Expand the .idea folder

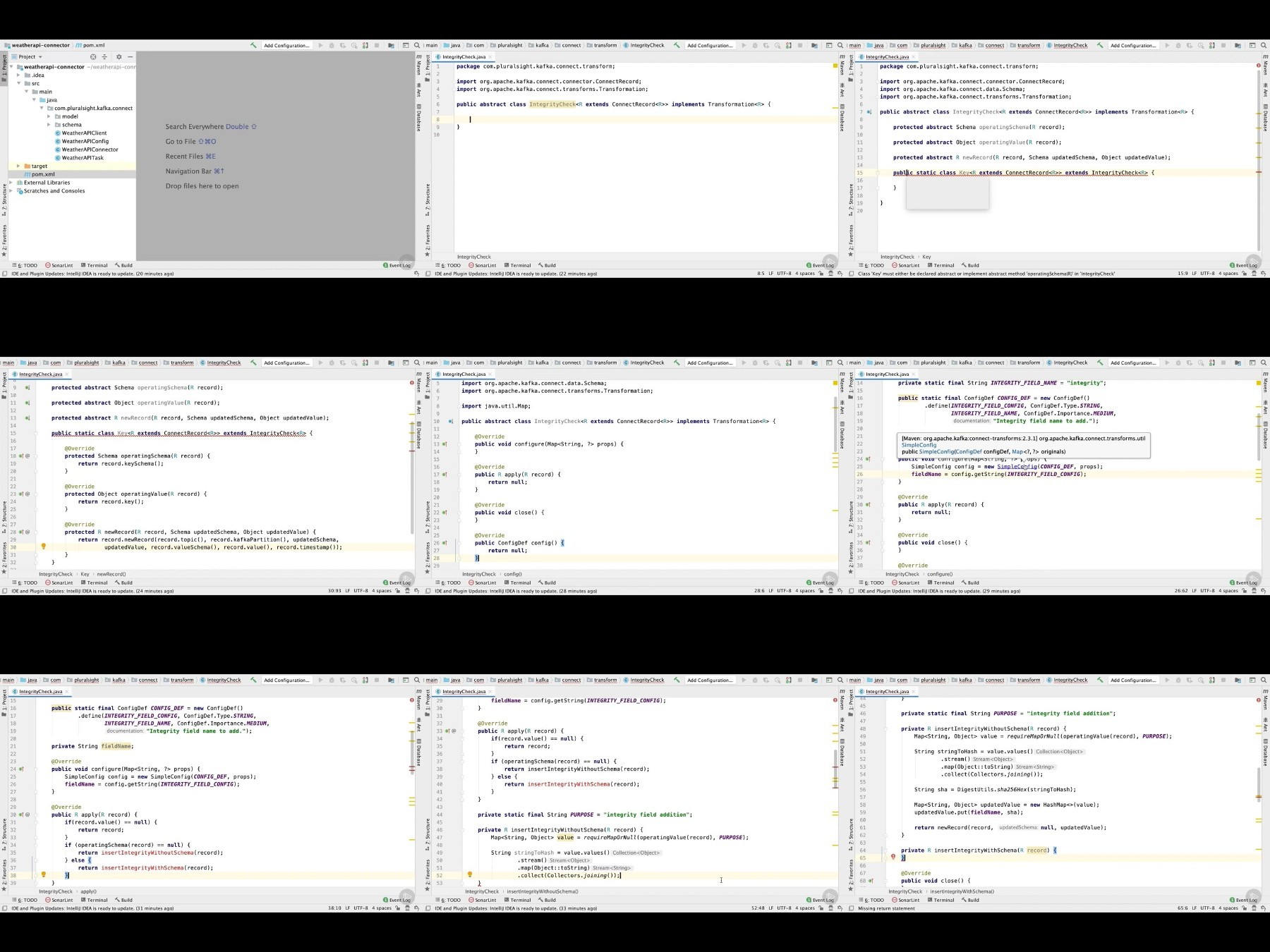18,75
